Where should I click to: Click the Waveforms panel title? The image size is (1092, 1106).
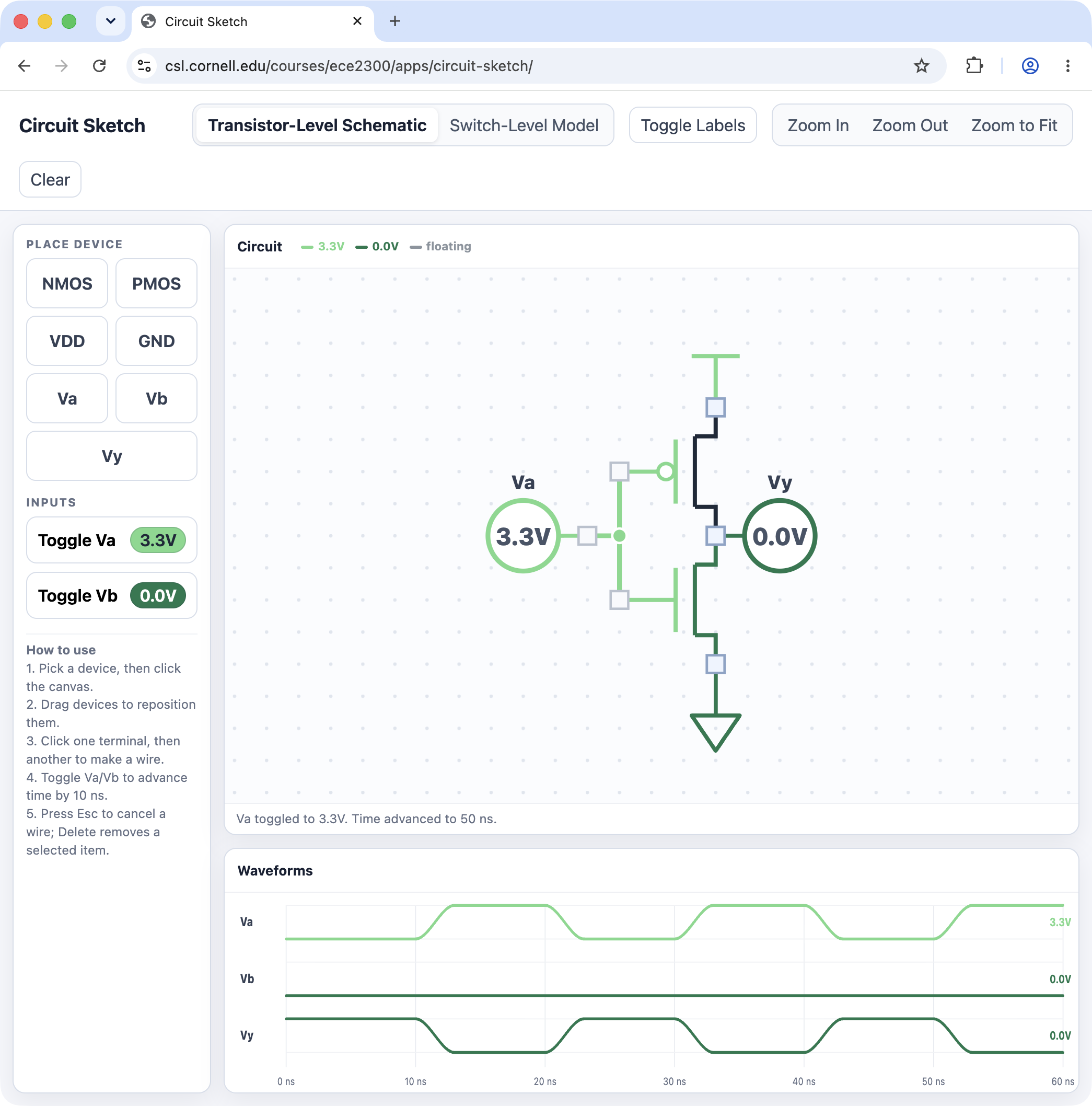(x=275, y=871)
